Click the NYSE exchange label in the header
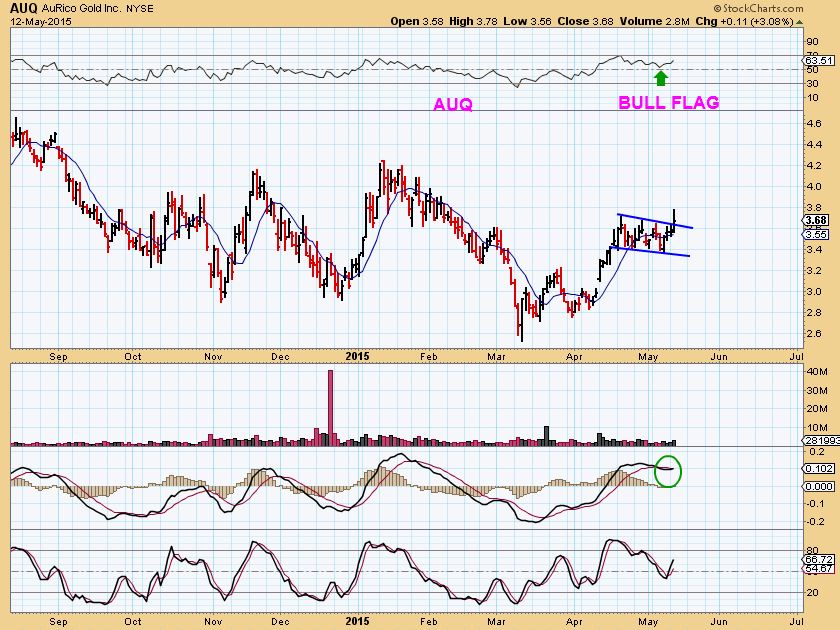 pyautogui.click(x=140, y=9)
